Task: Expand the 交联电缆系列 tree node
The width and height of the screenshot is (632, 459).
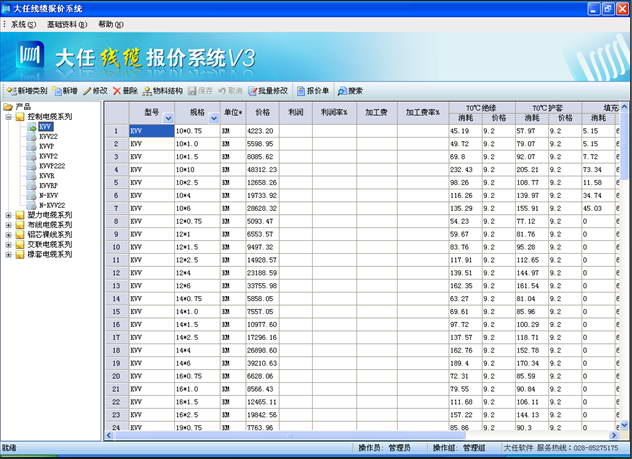Action: pyautogui.click(x=8, y=245)
